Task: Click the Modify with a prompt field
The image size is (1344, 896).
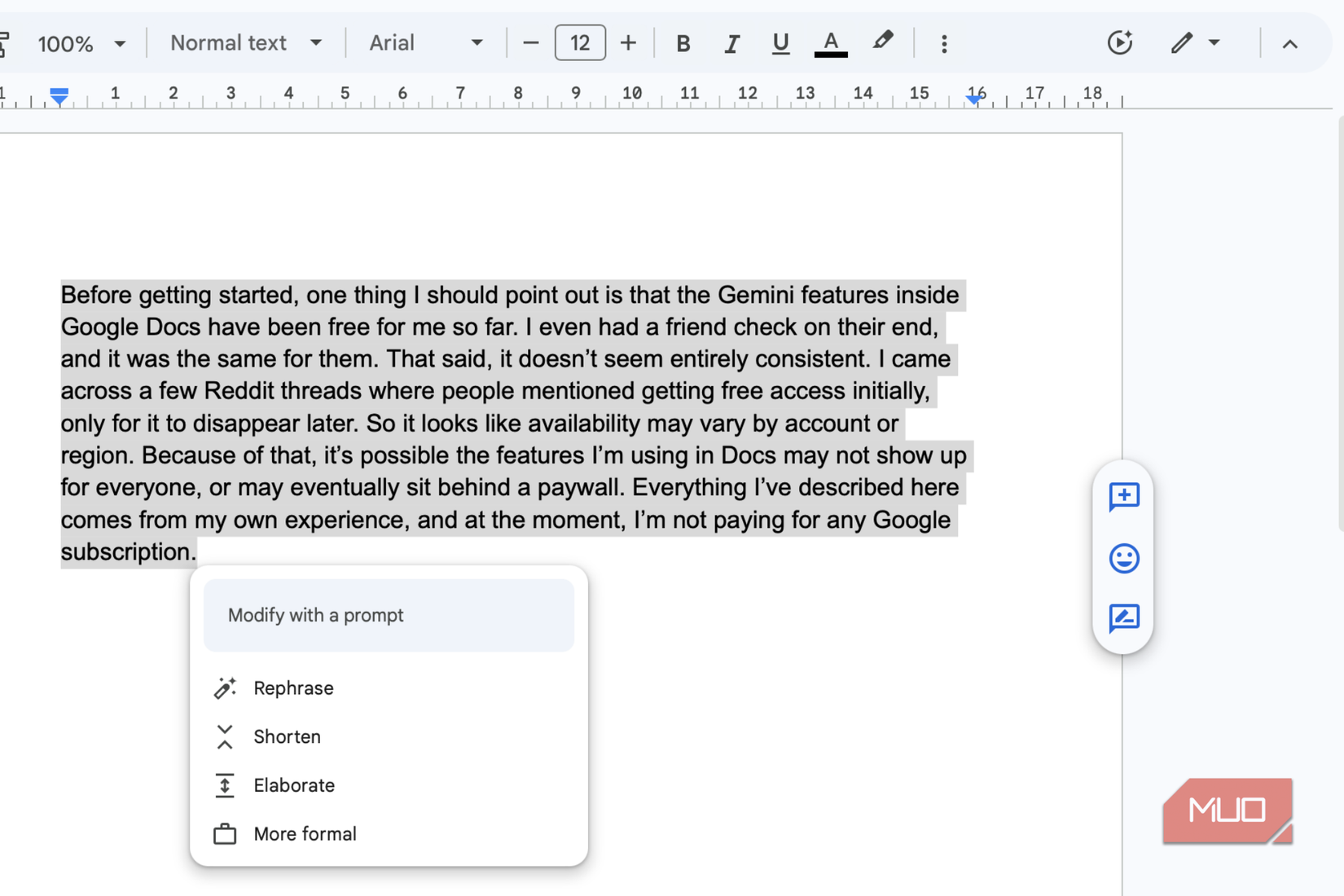Action: point(389,615)
